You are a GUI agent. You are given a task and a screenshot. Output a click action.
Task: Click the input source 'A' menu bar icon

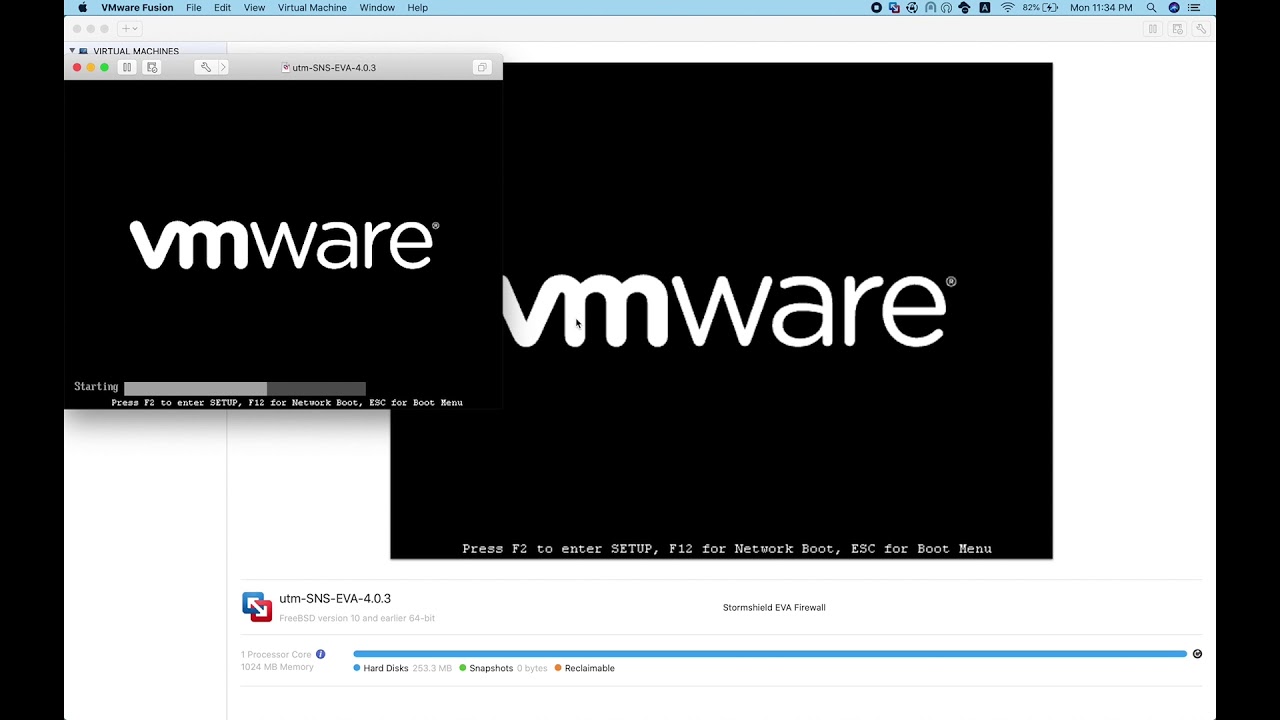(x=984, y=8)
